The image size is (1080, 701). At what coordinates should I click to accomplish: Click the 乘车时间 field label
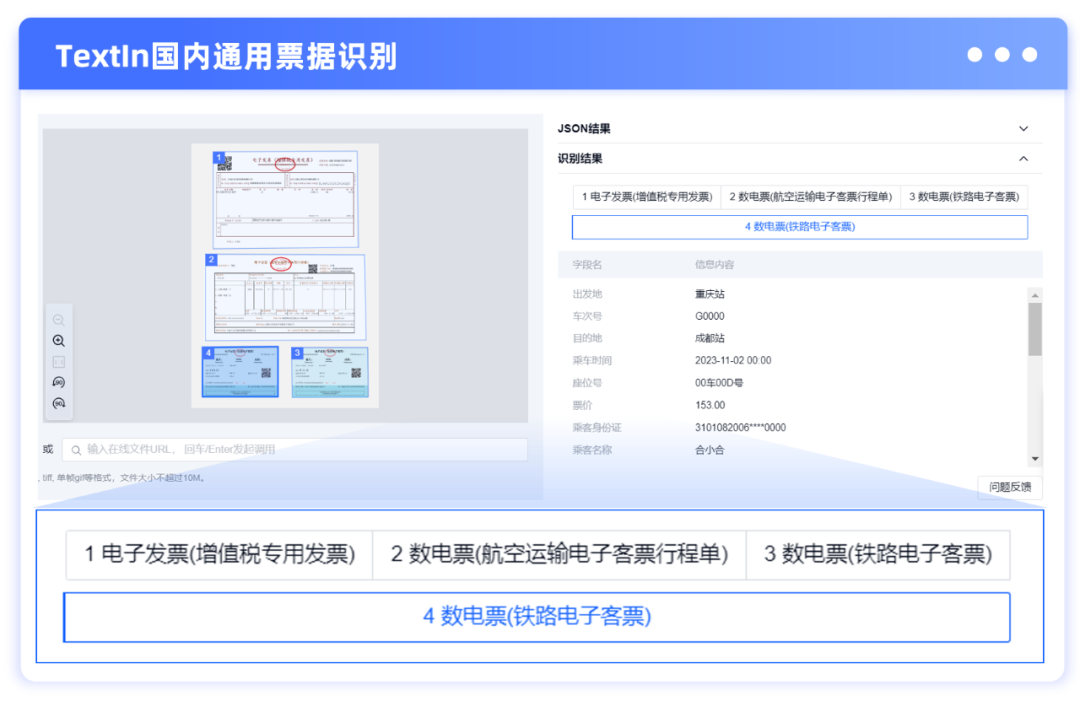coord(592,360)
